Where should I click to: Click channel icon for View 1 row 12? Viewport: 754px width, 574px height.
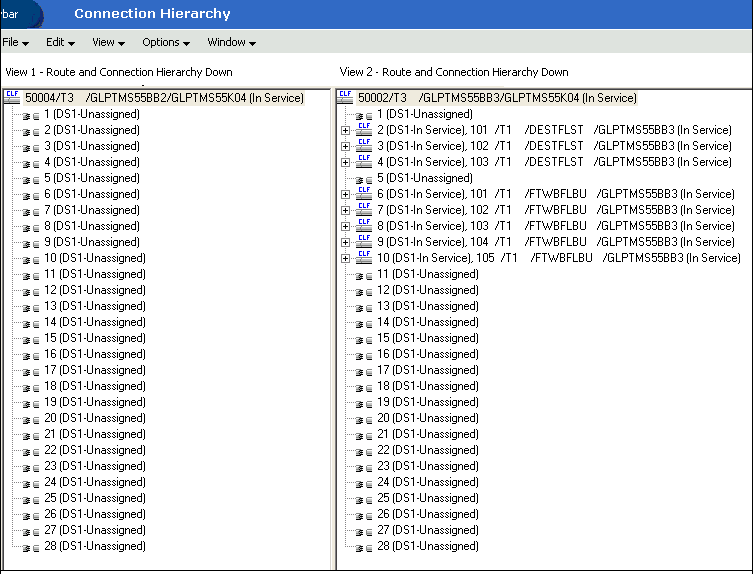click(31, 292)
